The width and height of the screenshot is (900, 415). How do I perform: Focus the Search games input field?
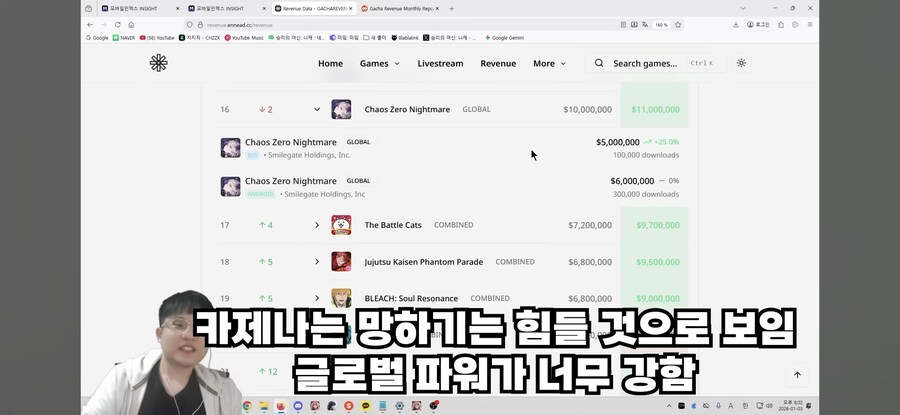tap(655, 63)
